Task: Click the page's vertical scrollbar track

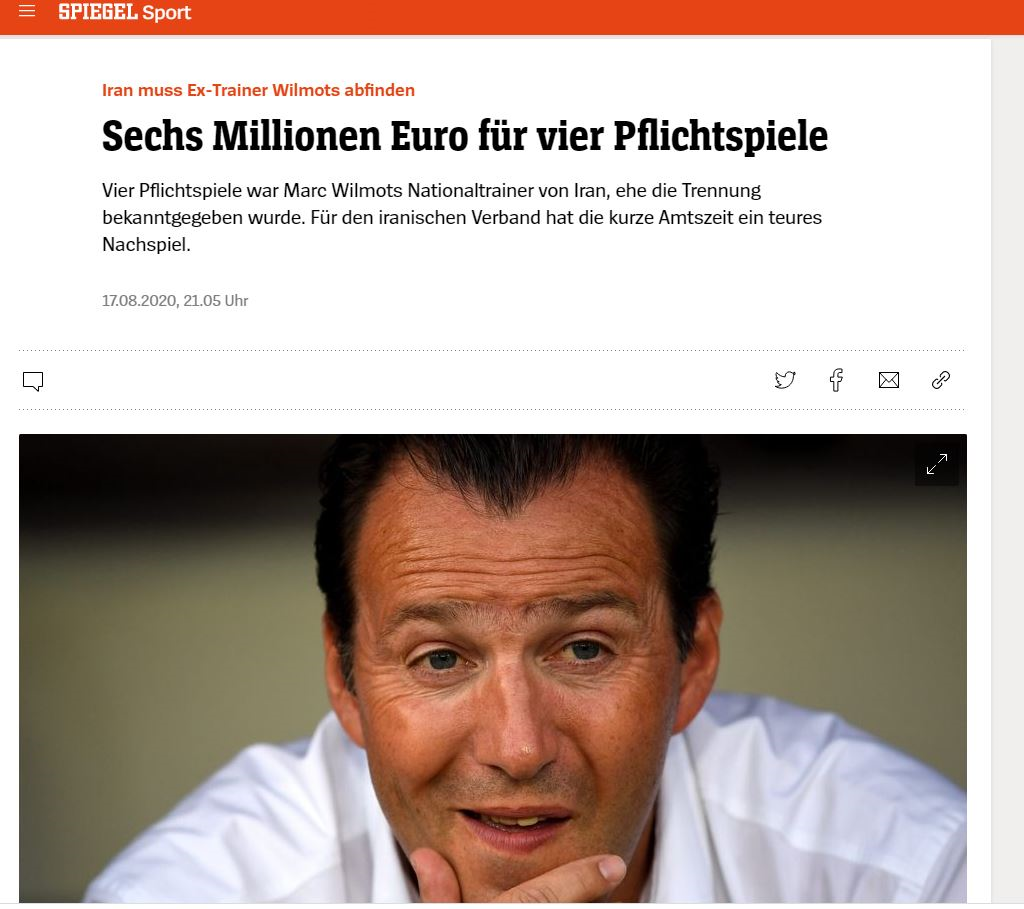Action: point(1007,500)
